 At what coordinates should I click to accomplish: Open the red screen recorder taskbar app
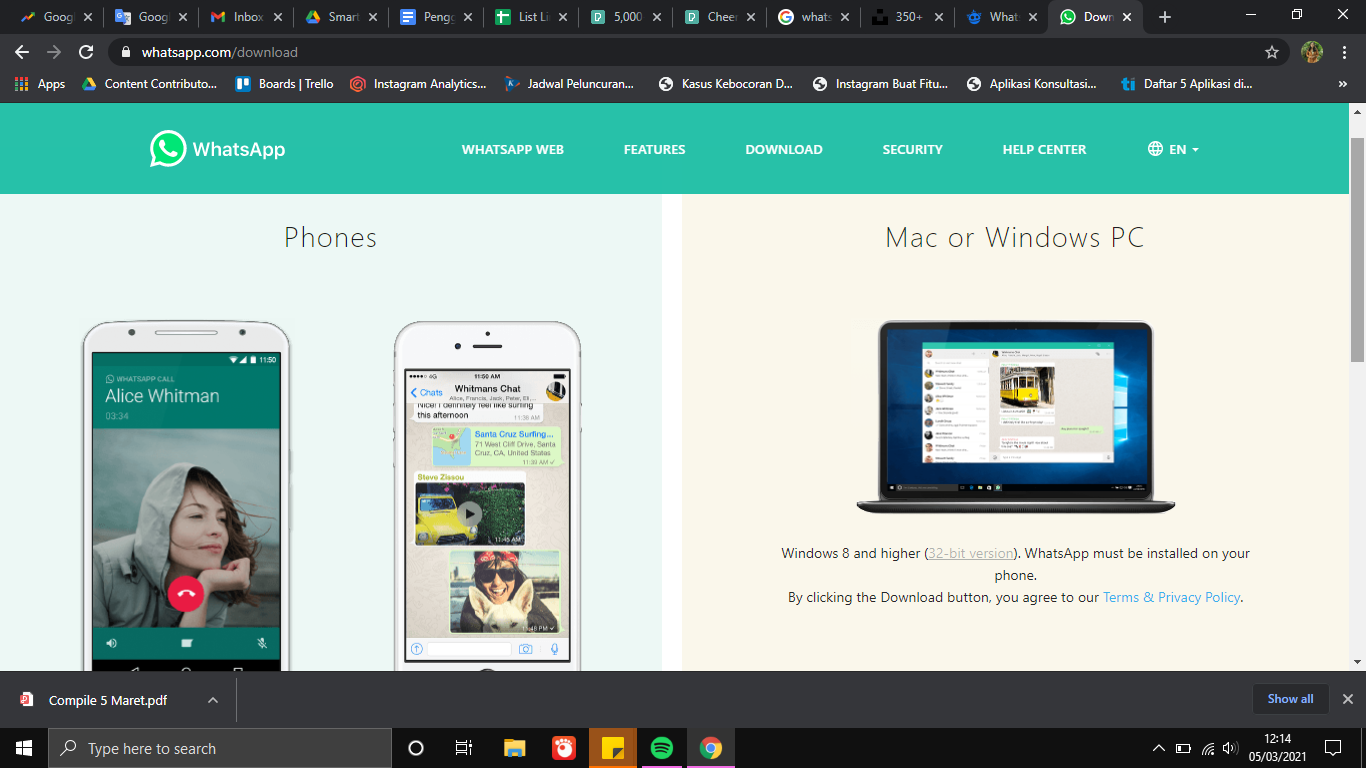click(x=563, y=748)
